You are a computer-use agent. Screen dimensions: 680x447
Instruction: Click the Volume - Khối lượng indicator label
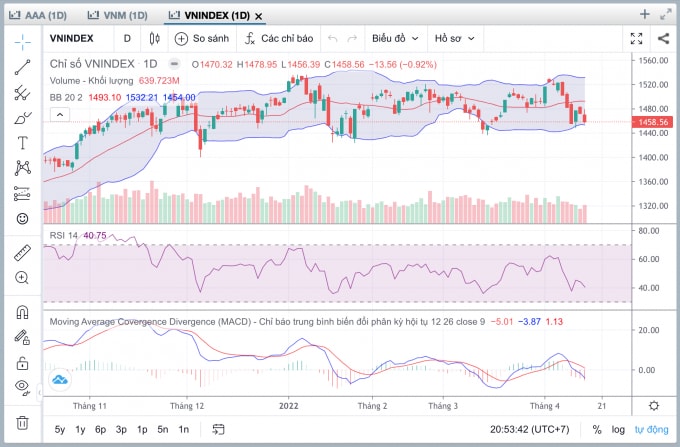click(x=92, y=81)
